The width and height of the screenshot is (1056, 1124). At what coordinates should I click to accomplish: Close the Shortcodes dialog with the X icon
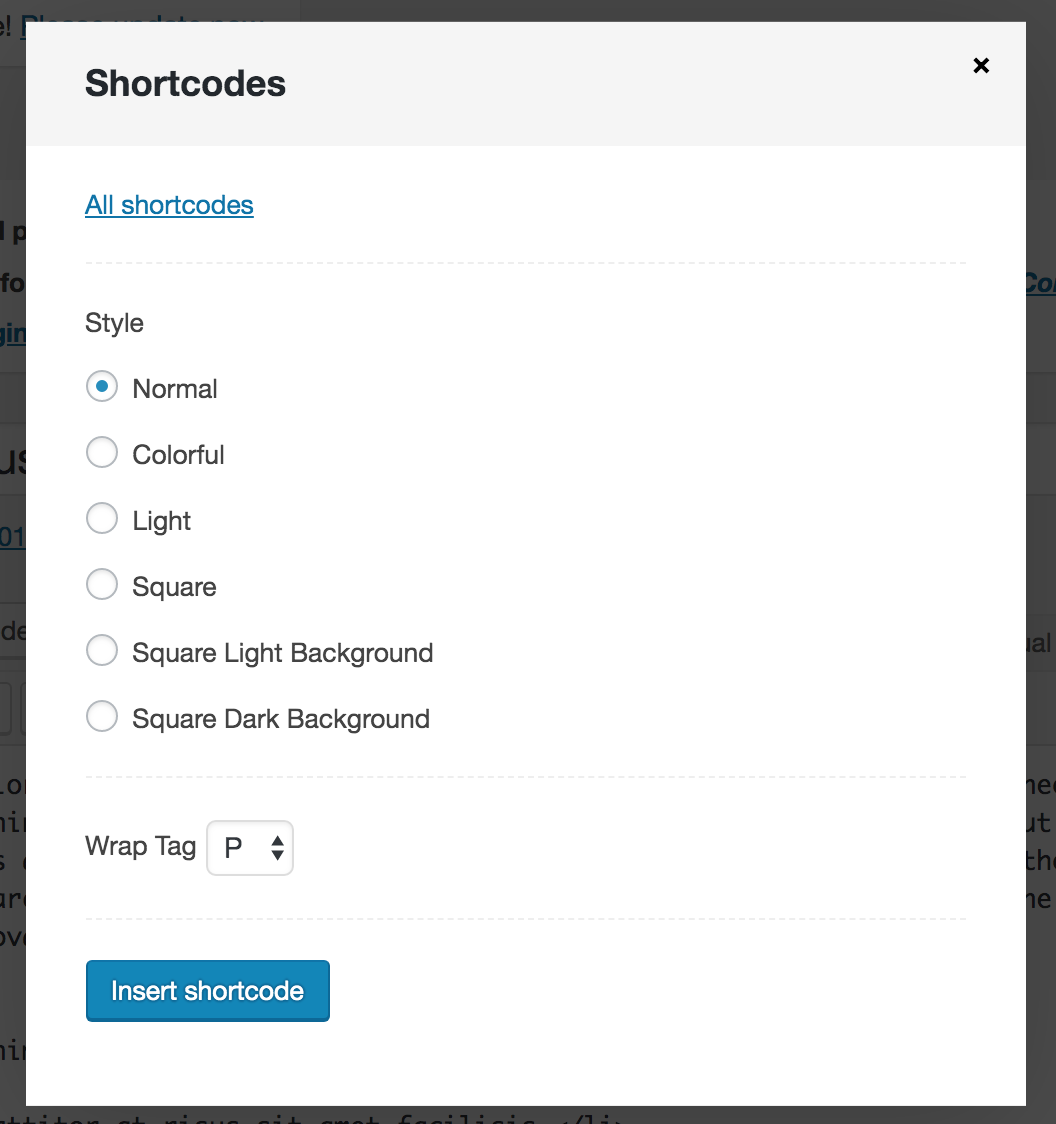tap(981, 66)
